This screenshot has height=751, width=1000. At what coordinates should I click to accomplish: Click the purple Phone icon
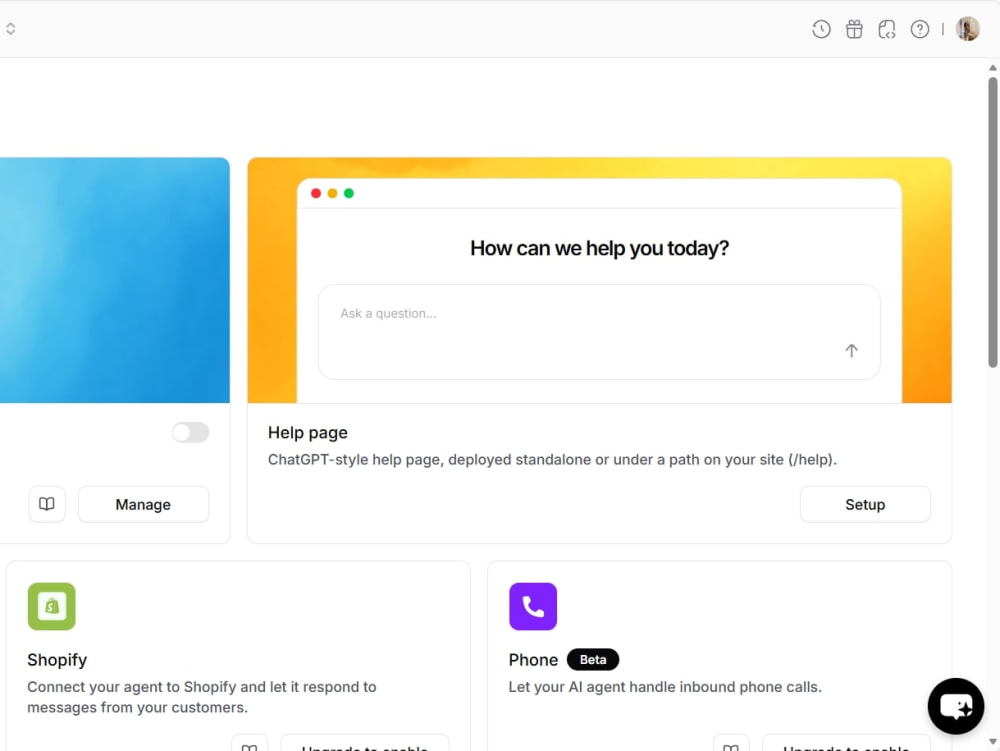(x=533, y=606)
